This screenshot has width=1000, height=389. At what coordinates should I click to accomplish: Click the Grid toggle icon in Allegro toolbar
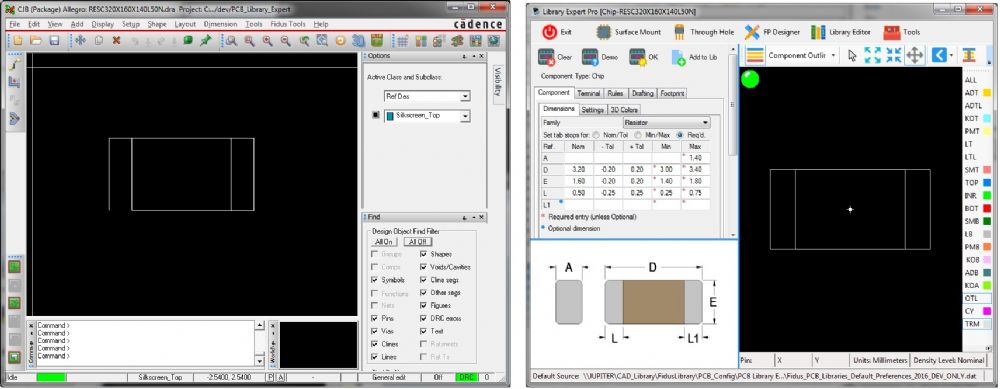pyautogui.click(x=402, y=40)
